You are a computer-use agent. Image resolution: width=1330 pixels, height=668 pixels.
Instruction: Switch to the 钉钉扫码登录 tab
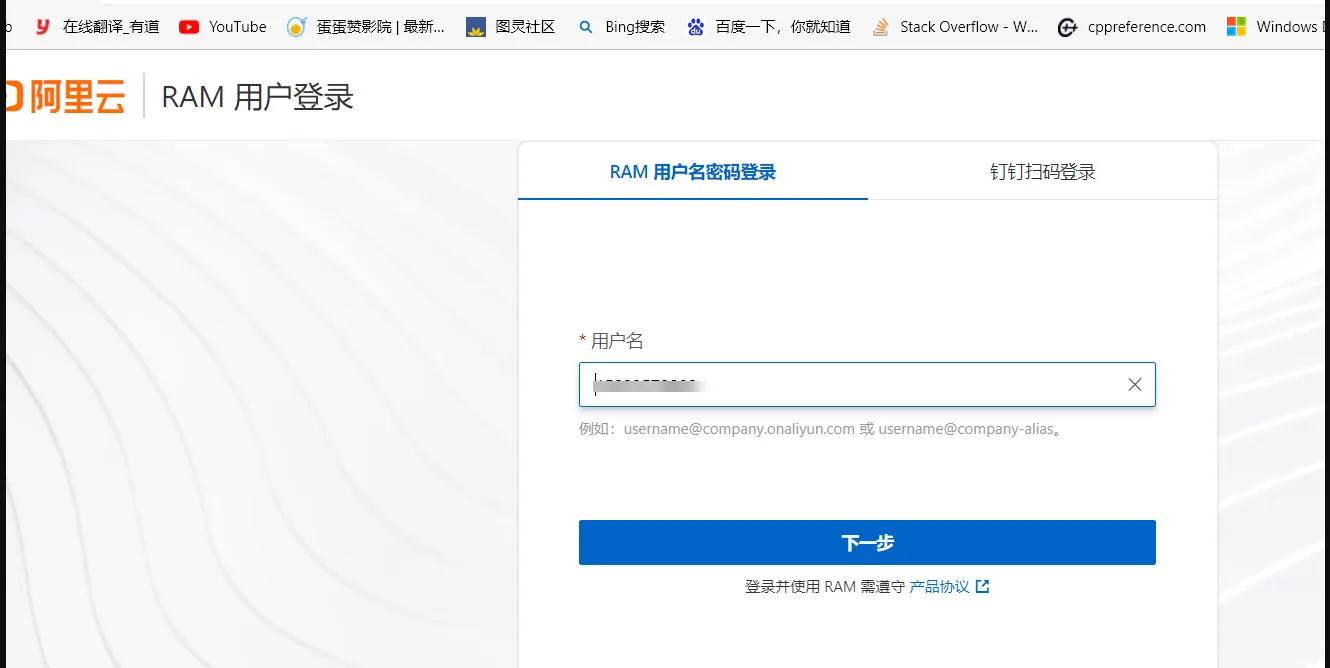click(1043, 172)
